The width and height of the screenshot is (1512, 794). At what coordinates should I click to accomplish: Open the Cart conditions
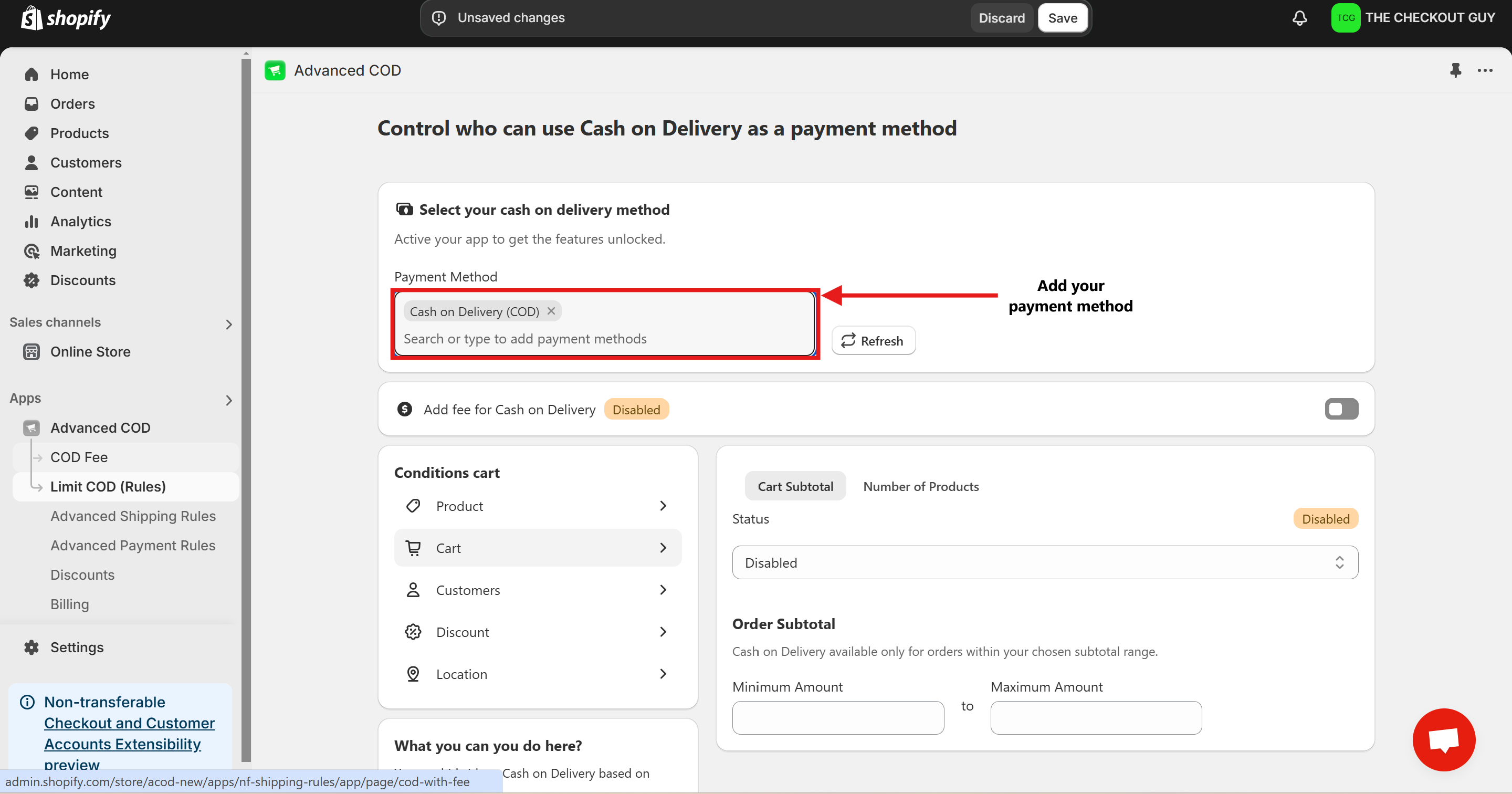pos(538,548)
